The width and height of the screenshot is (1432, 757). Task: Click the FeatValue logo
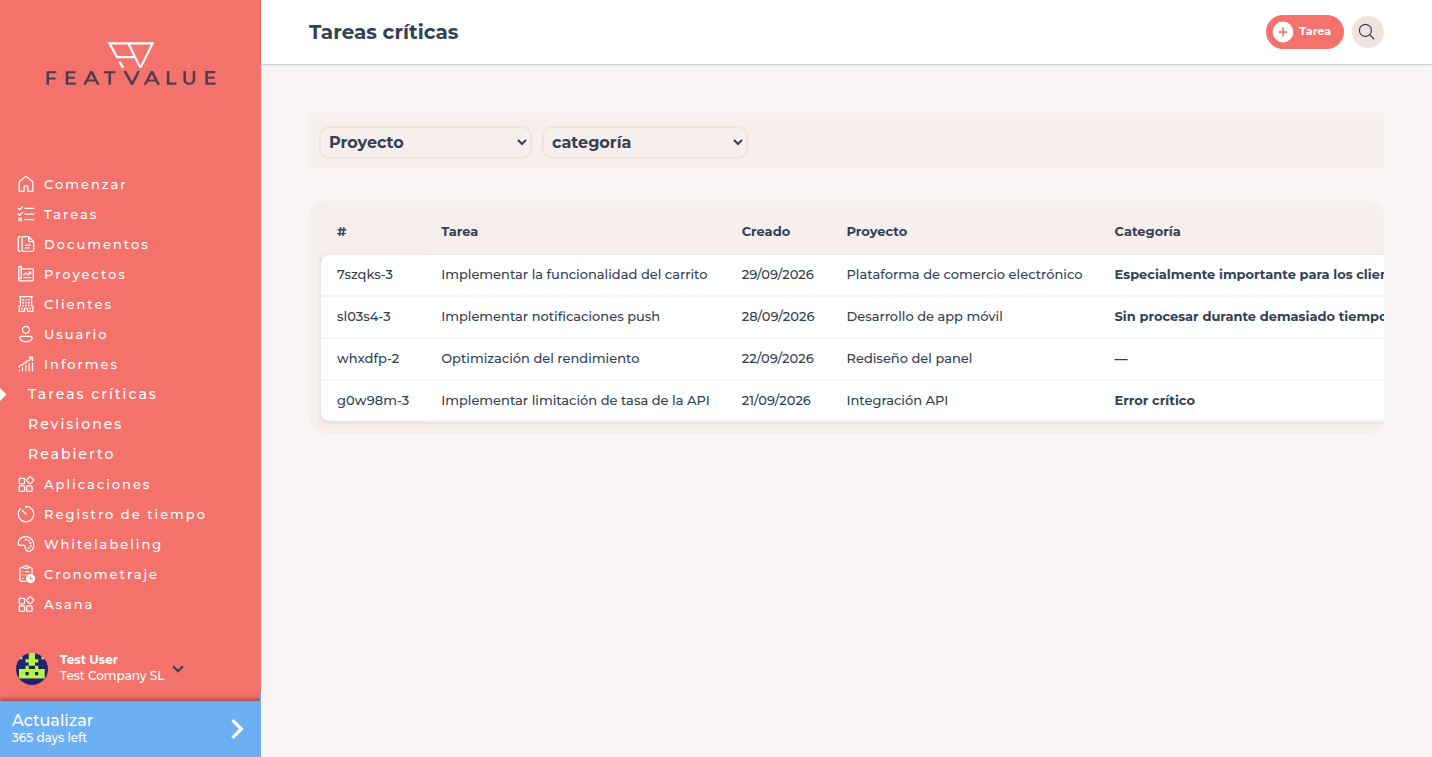pyautogui.click(x=131, y=64)
